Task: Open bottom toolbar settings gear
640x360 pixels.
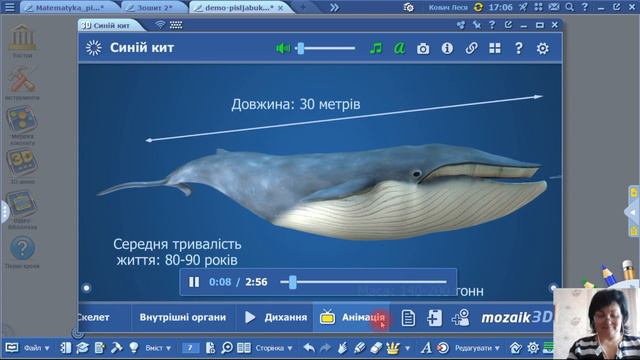Action: (x=533, y=348)
